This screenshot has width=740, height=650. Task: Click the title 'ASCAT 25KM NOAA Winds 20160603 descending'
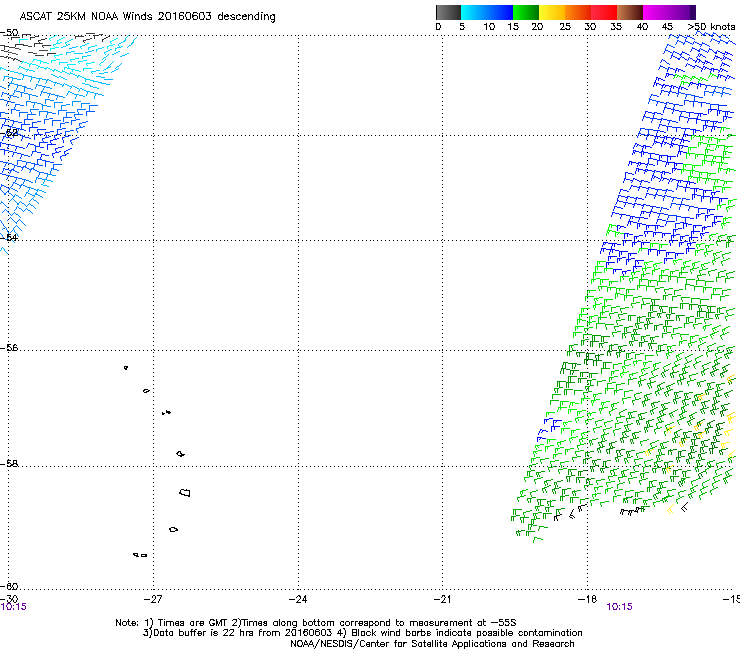pyautogui.click(x=147, y=17)
